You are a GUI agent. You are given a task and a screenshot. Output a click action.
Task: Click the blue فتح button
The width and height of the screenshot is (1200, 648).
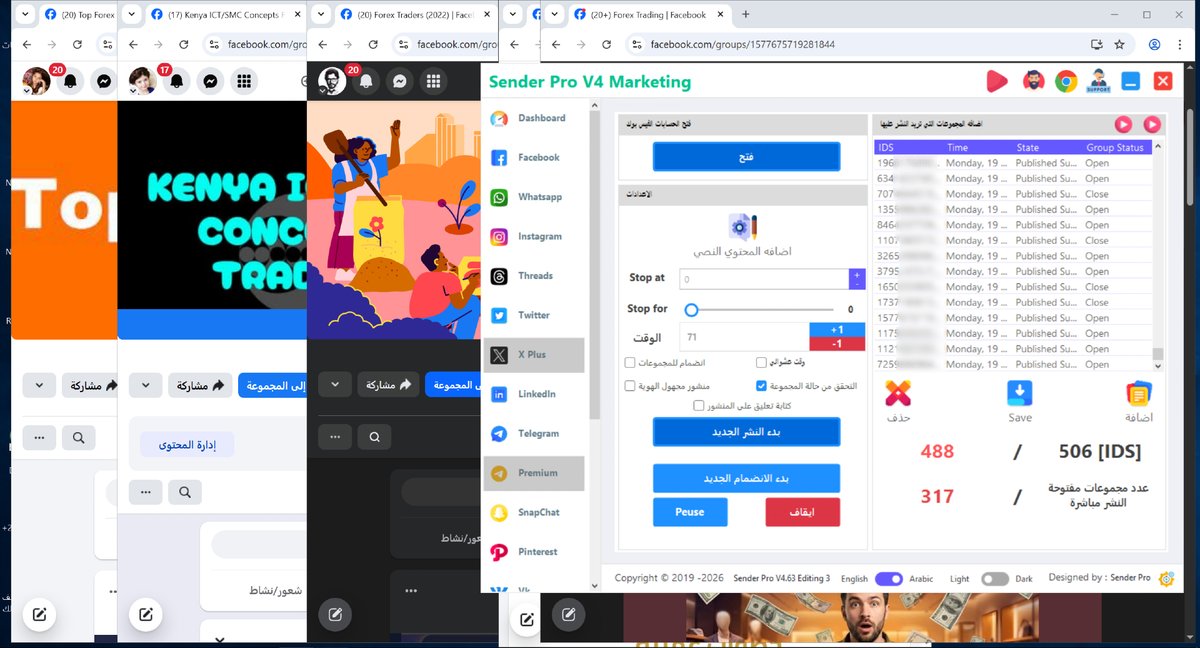click(746, 157)
